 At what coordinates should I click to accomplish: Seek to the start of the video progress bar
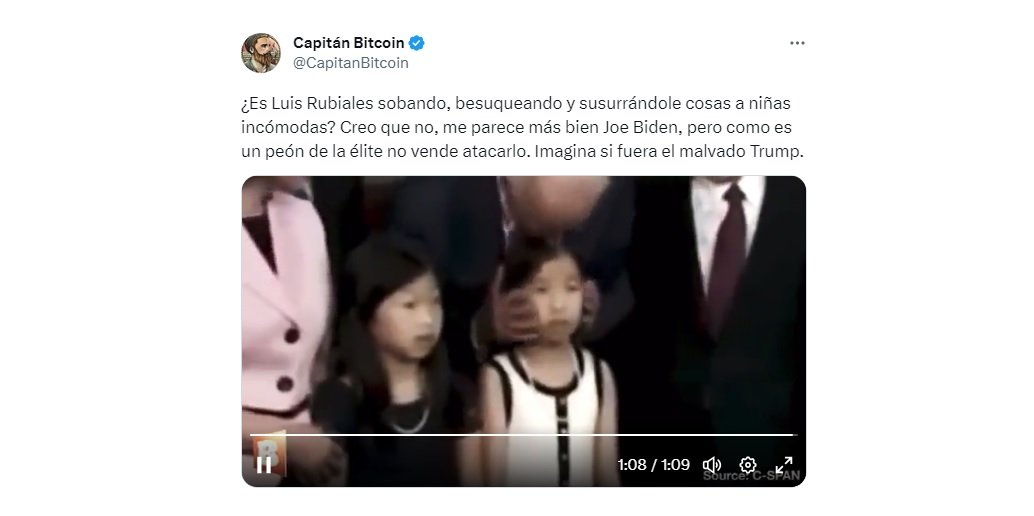(252, 435)
